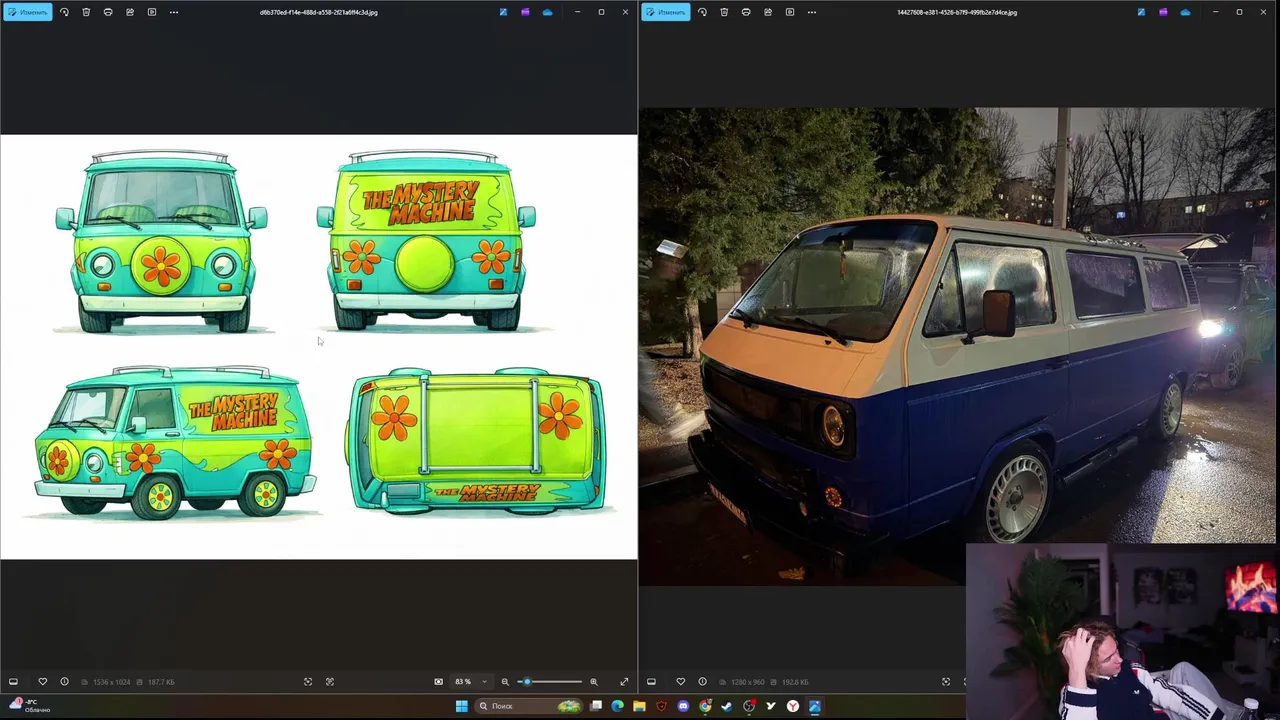Start slideshow in the left Photos window

[x=152, y=12]
